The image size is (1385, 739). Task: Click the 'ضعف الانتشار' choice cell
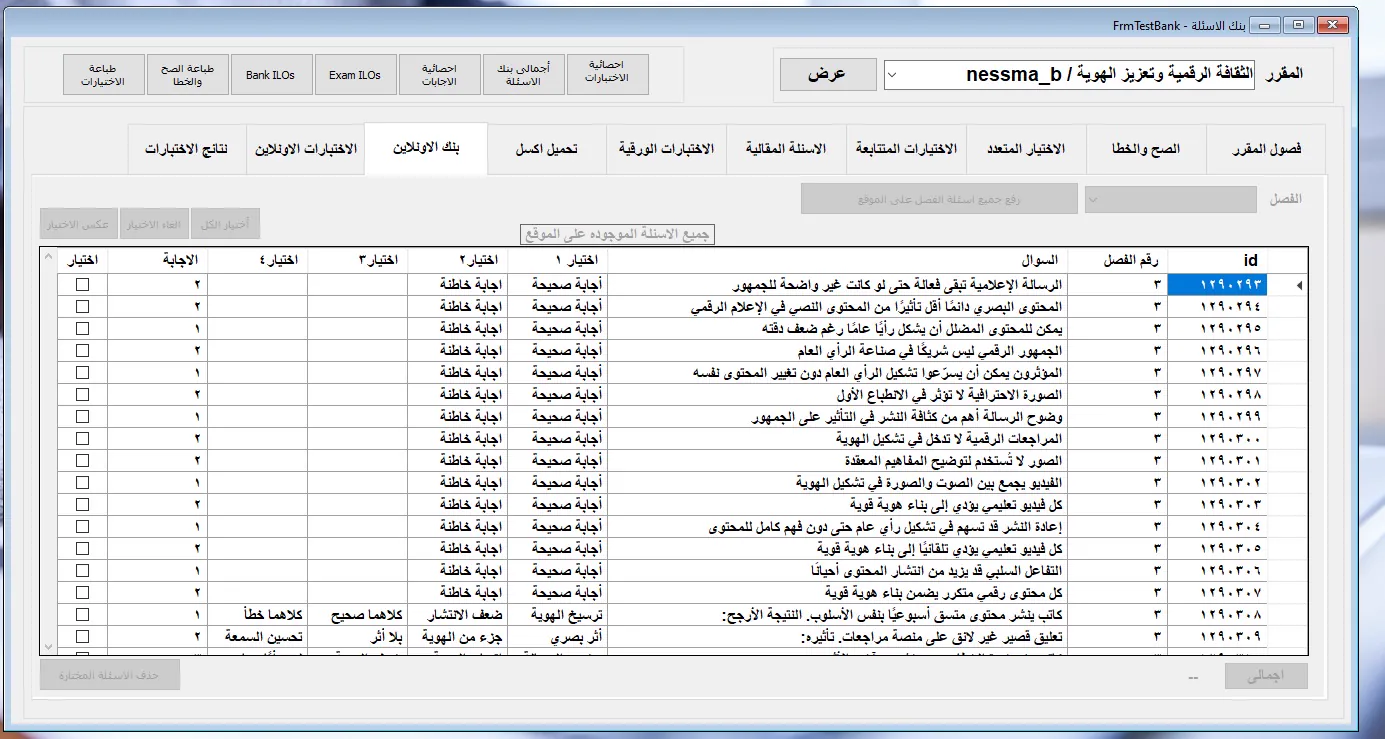(457, 614)
